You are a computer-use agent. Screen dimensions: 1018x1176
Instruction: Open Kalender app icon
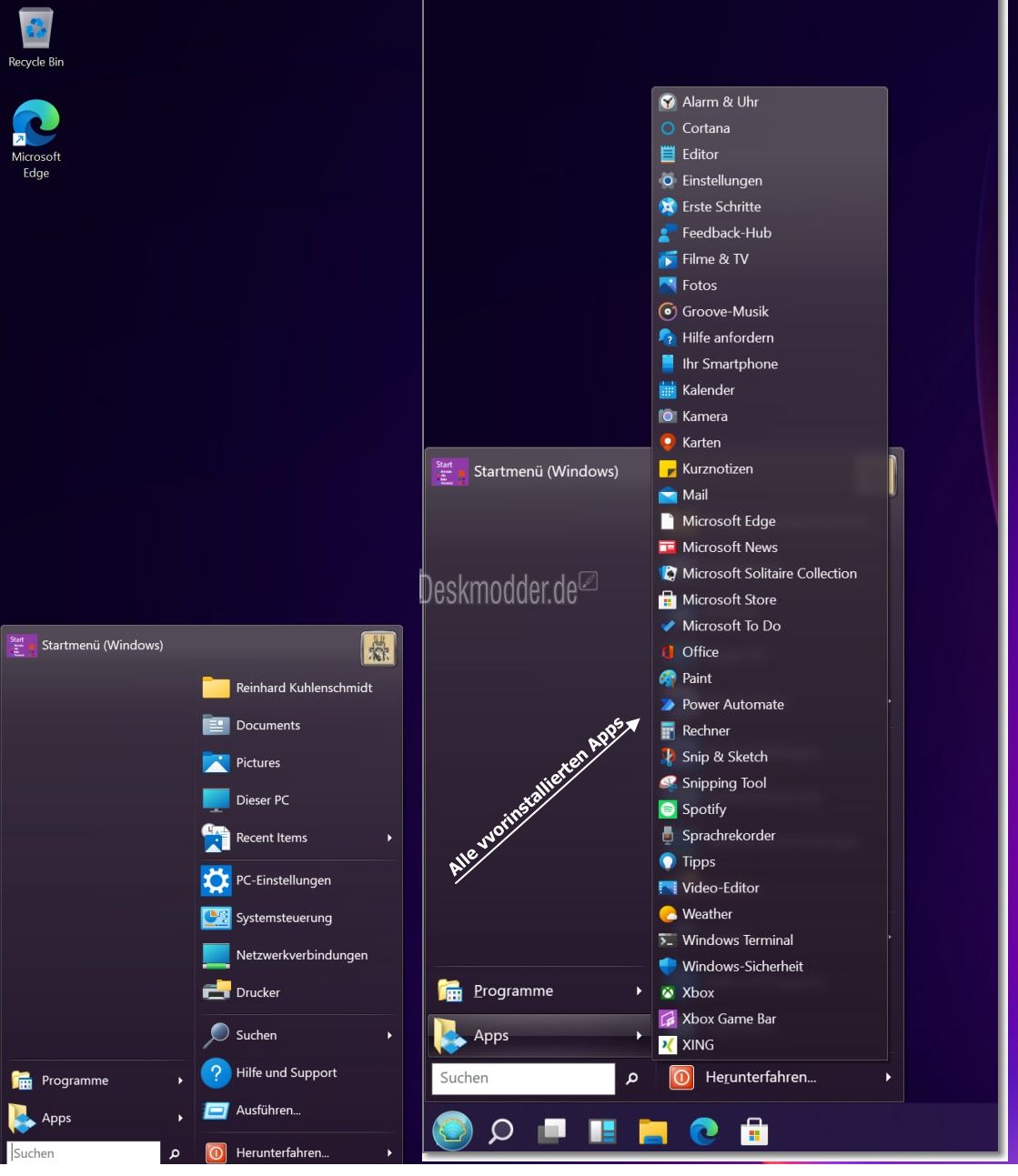click(x=668, y=390)
